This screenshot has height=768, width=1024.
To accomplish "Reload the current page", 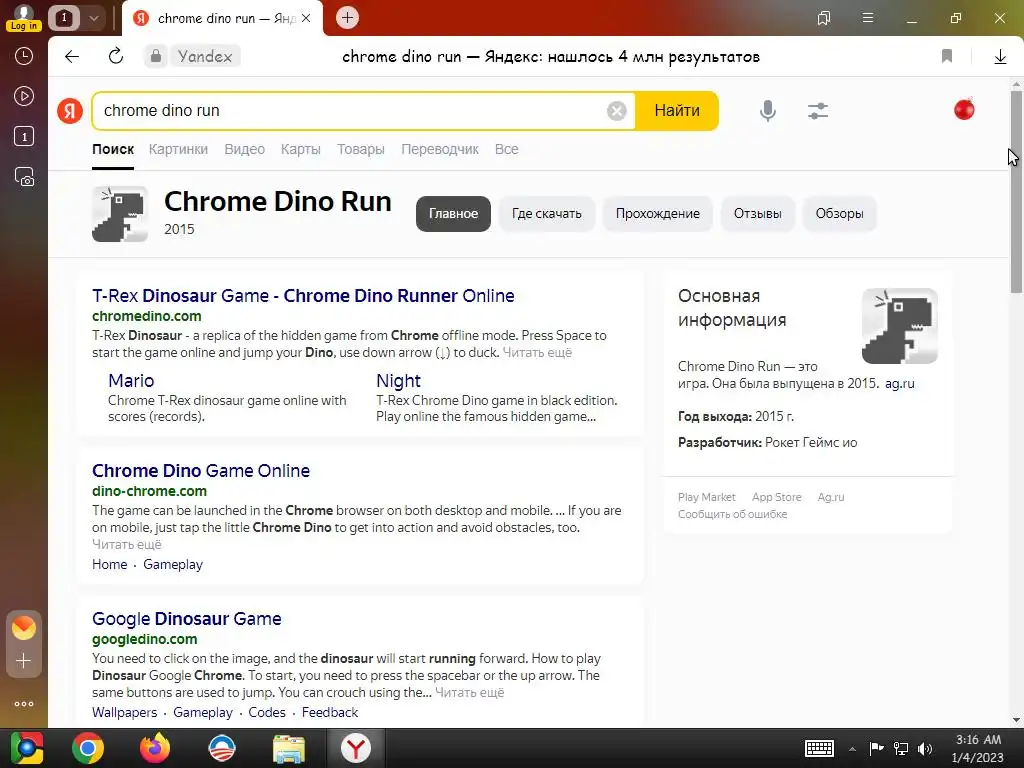I will (116, 56).
